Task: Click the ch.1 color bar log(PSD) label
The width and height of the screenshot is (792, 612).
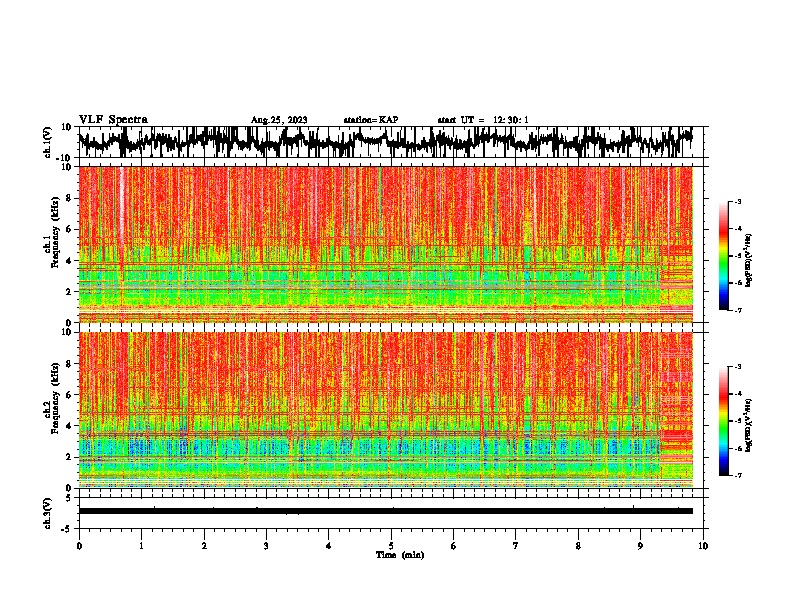Action: pyautogui.click(x=749, y=261)
